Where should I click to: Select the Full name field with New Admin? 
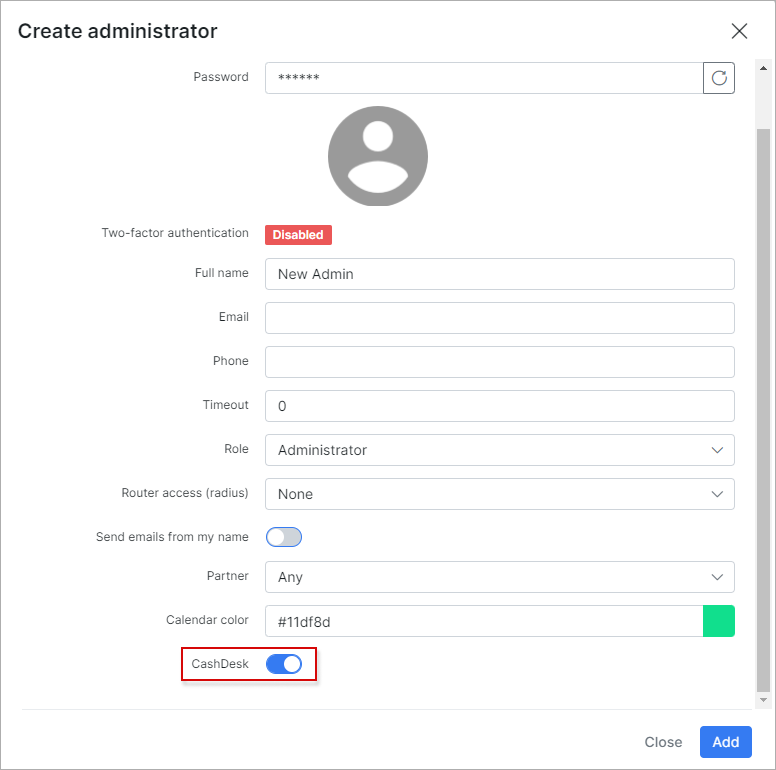(500, 274)
